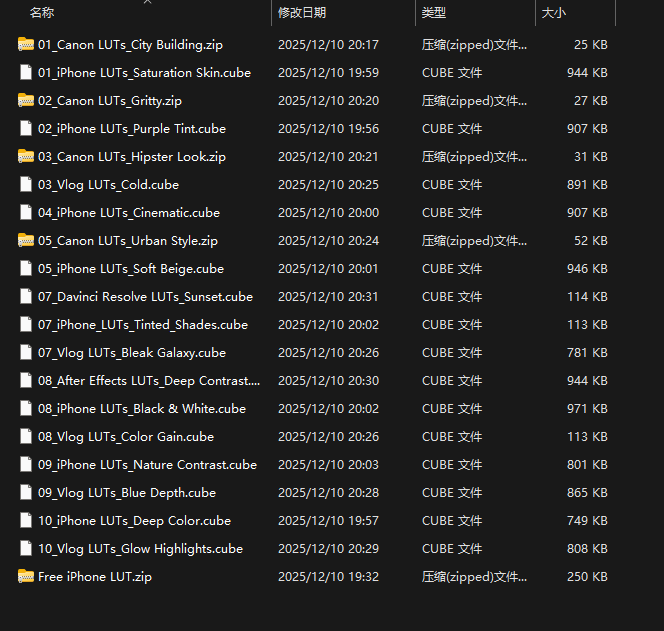This screenshot has width=664, height=631.
Task: Click modified date 2025/12/10 20:17
Action: [328, 44]
